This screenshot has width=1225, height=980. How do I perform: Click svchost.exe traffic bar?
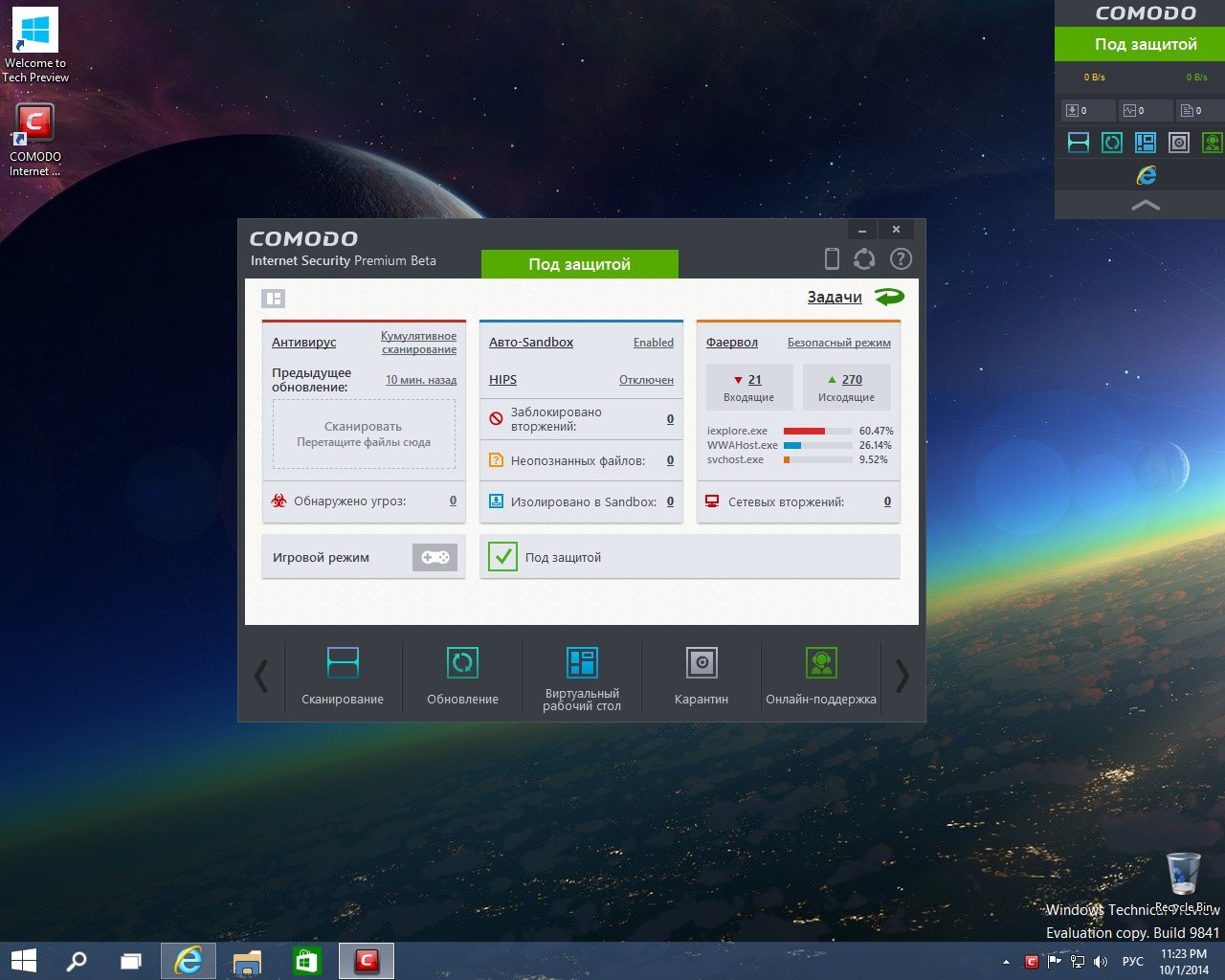click(x=817, y=459)
